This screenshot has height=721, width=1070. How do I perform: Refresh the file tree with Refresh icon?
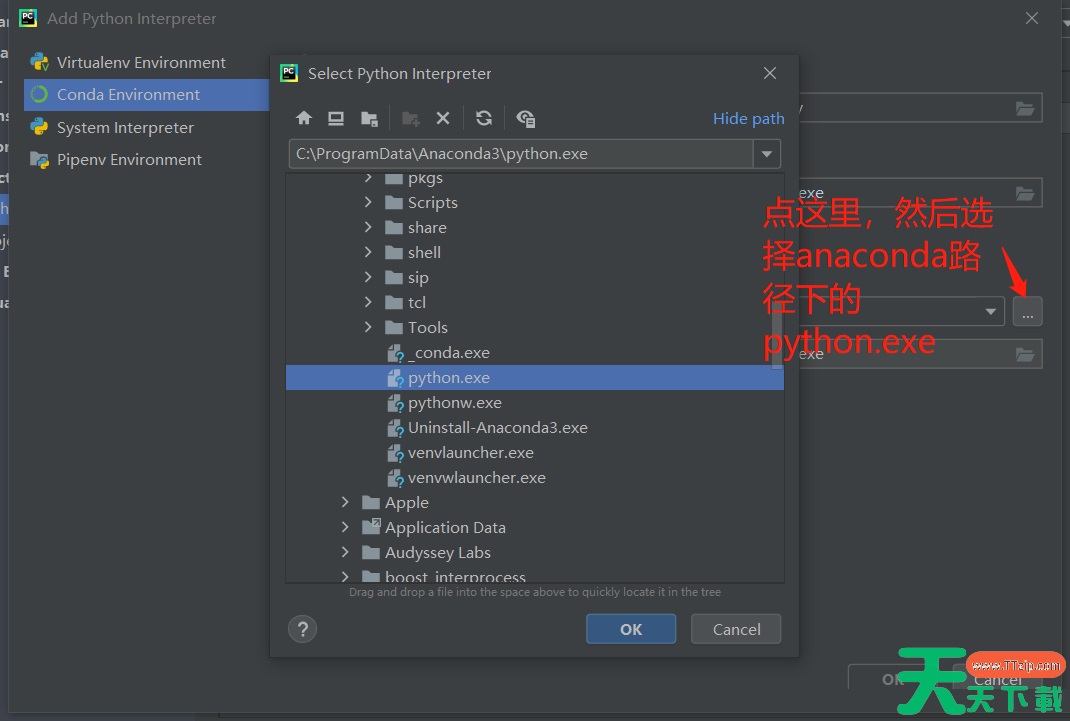(484, 118)
